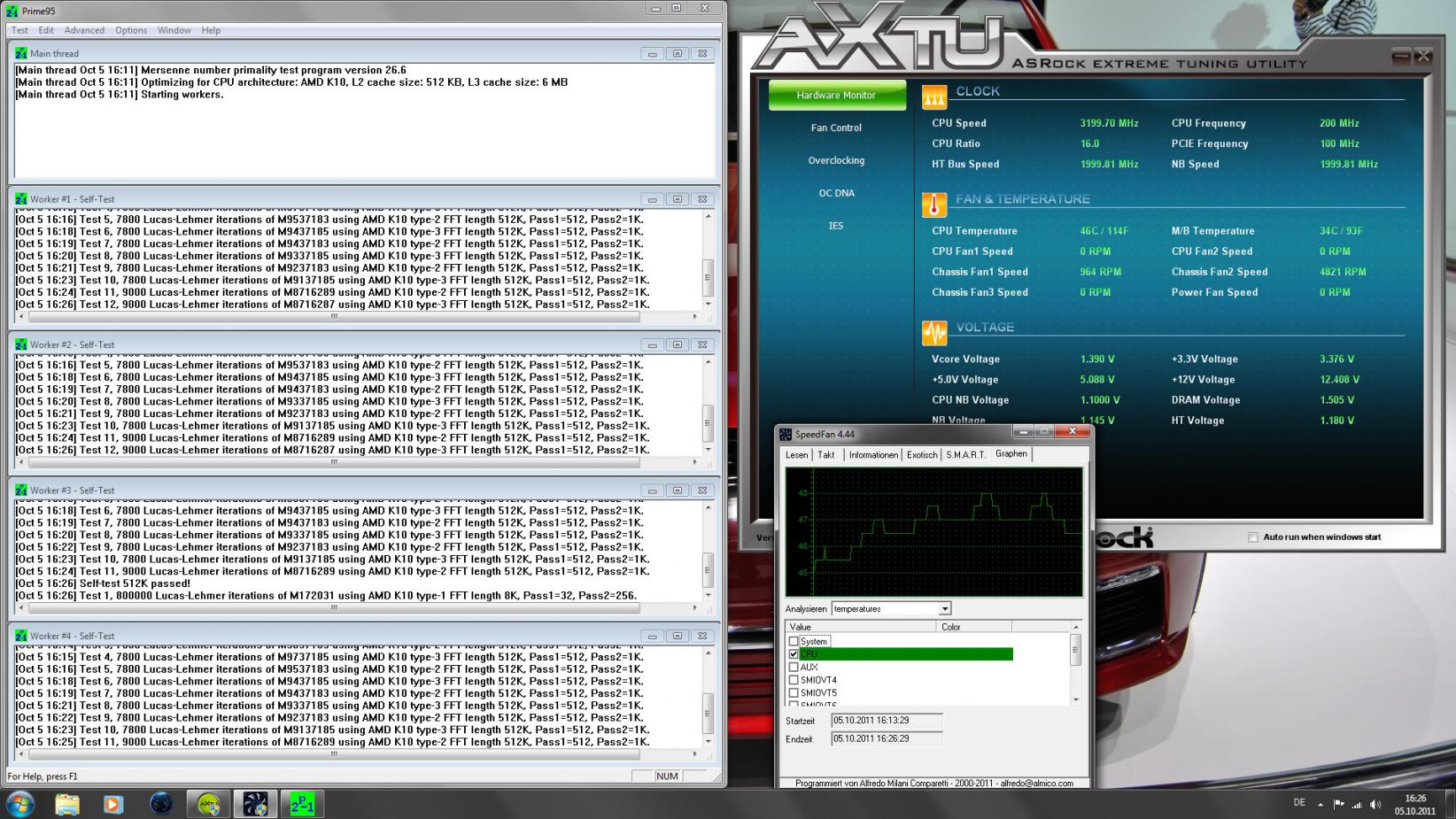Switch to Takt tab in SpeedFan
The width and height of the screenshot is (1456, 819).
(826, 455)
